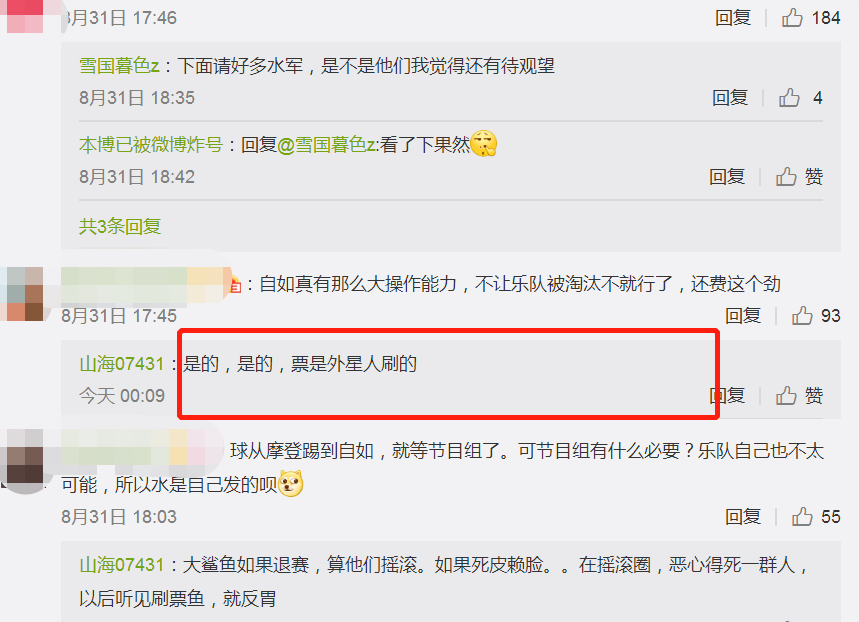Screen dimensions: 859x622
Task: Reply to the 18:42 comment by 本博已被微博炸号
Action: (727, 176)
